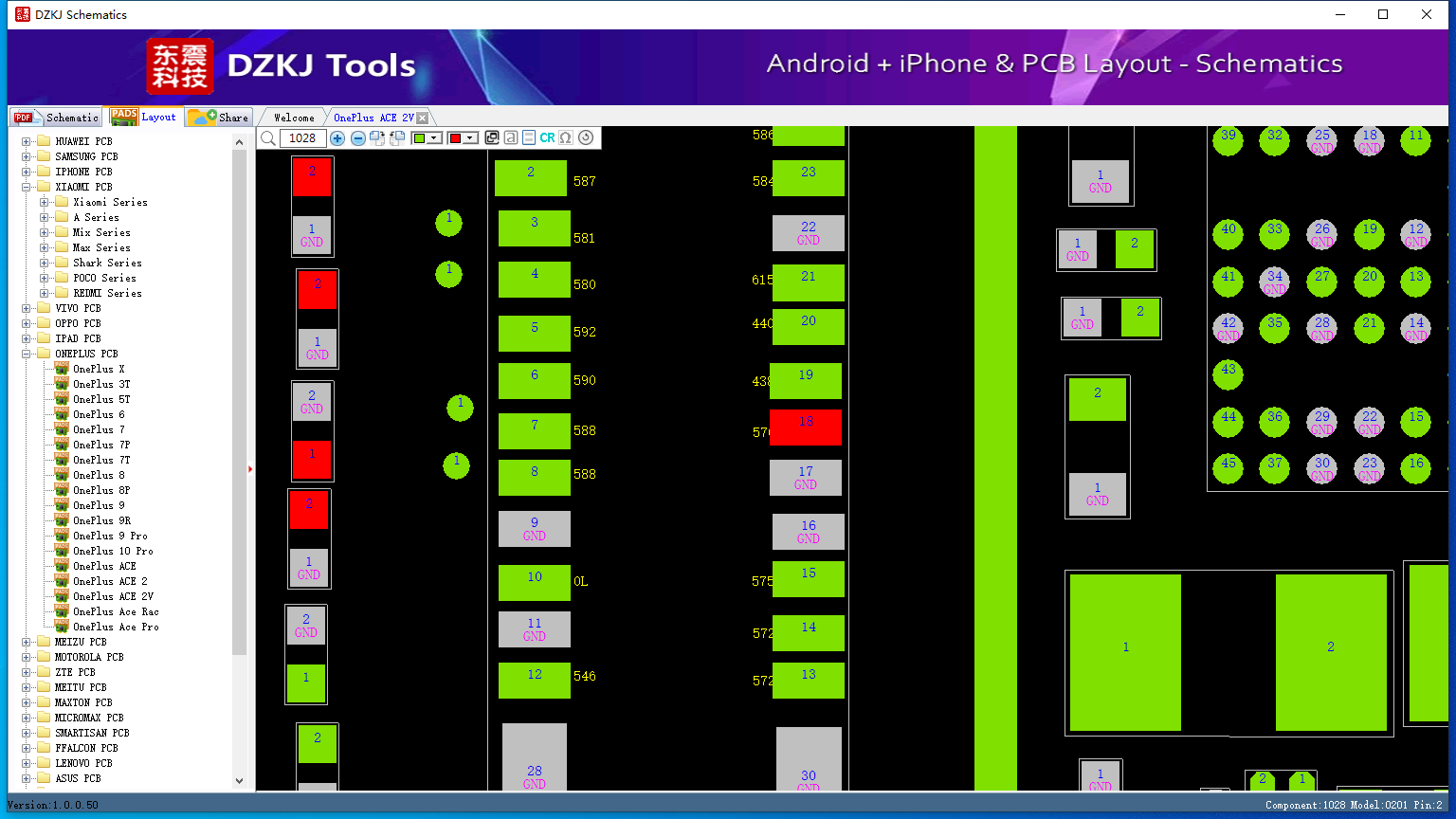Expand the Xiaomi Series subfolder
This screenshot has width=1456, height=819.
[45, 202]
